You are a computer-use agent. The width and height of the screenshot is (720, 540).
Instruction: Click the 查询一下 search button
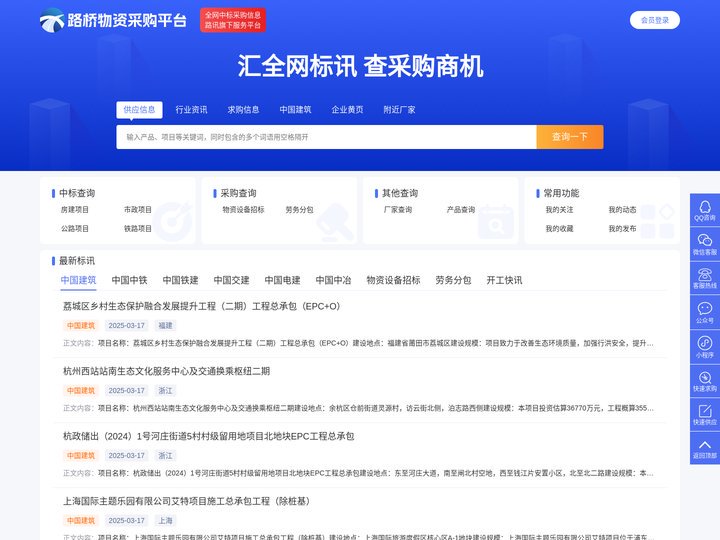(570, 137)
